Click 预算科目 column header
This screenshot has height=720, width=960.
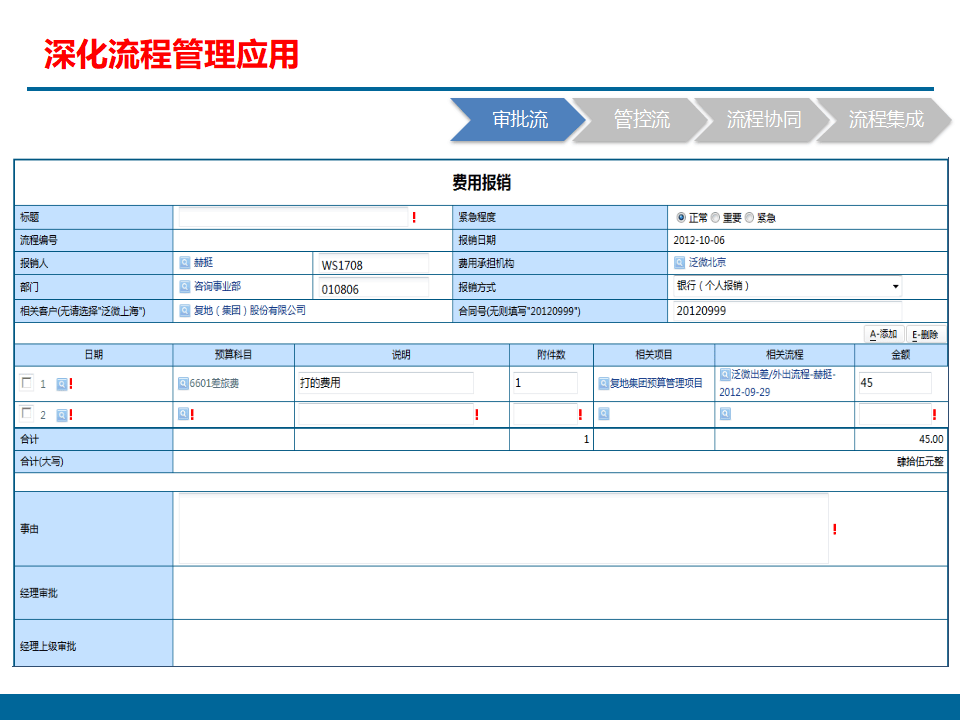[233, 354]
